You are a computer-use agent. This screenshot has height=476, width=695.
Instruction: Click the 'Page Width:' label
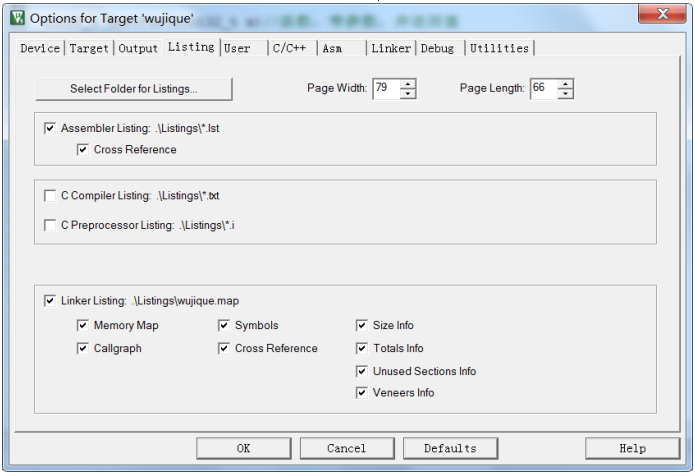pyautogui.click(x=337, y=88)
